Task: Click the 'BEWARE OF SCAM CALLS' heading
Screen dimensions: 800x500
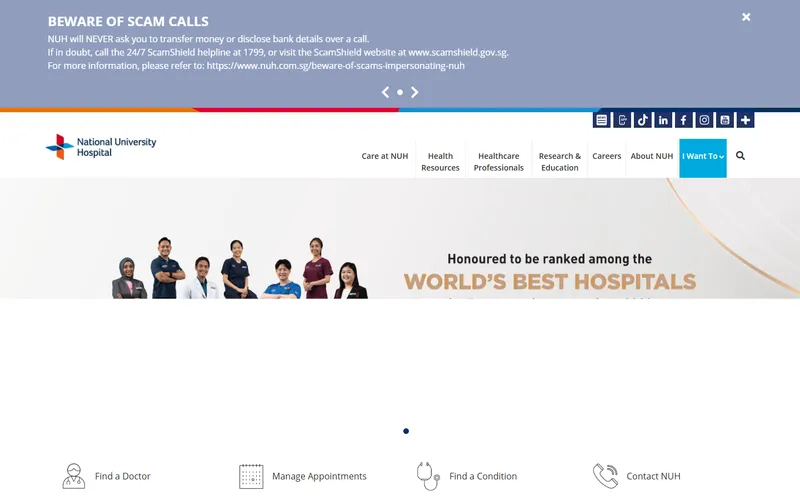Action: pos(128,21)
